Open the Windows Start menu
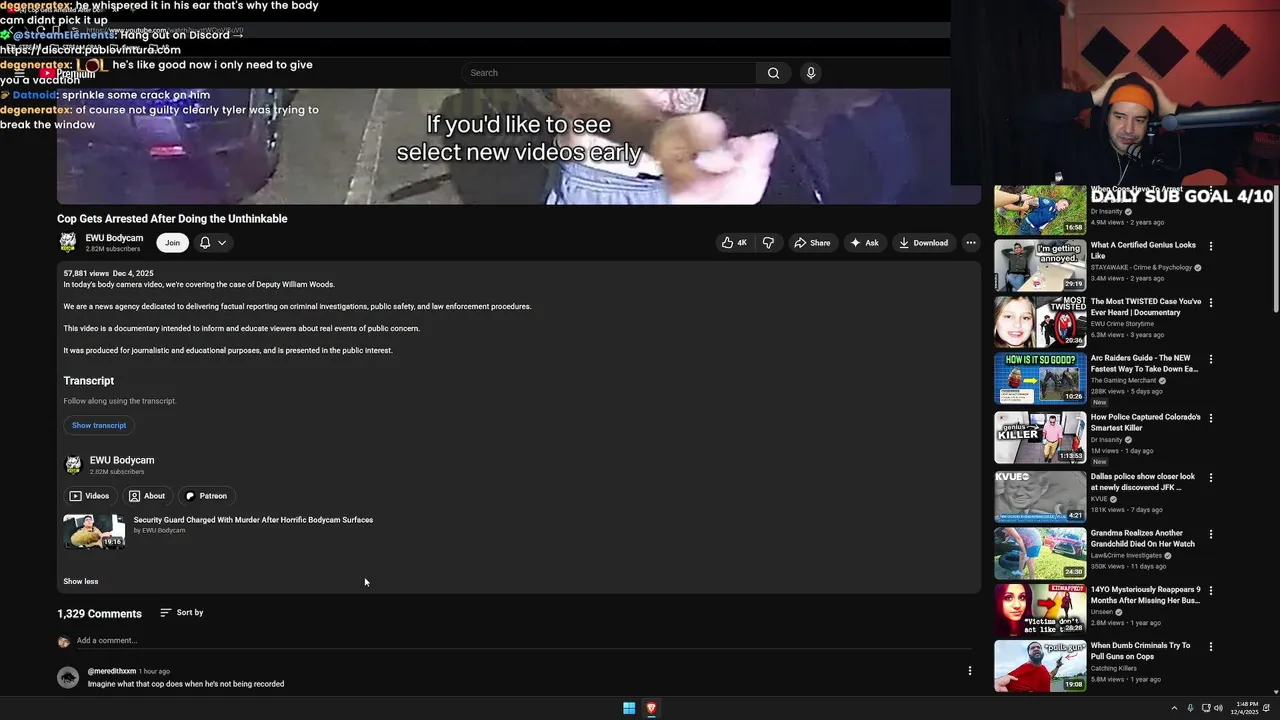Screen dimensions: 1280x720 tap(629, 708)
